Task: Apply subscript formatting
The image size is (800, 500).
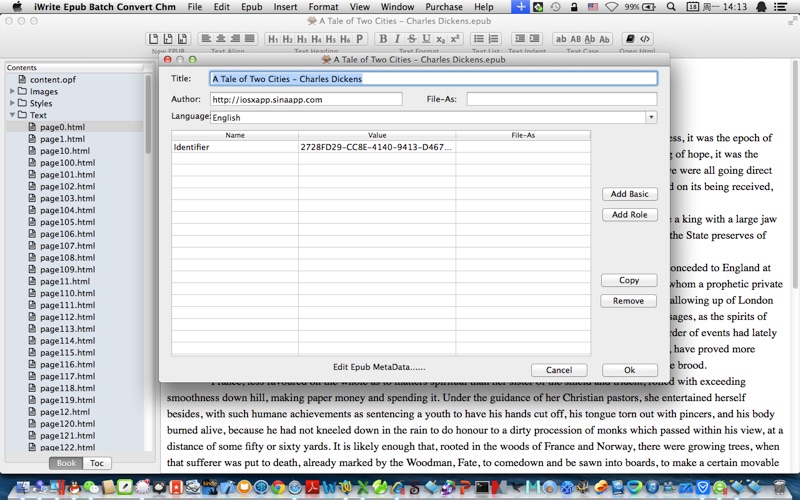Action: [440, 39]
